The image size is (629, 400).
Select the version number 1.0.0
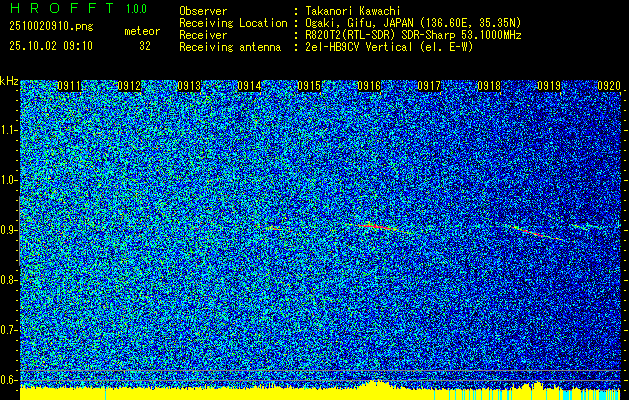click(x=136, y=8)
